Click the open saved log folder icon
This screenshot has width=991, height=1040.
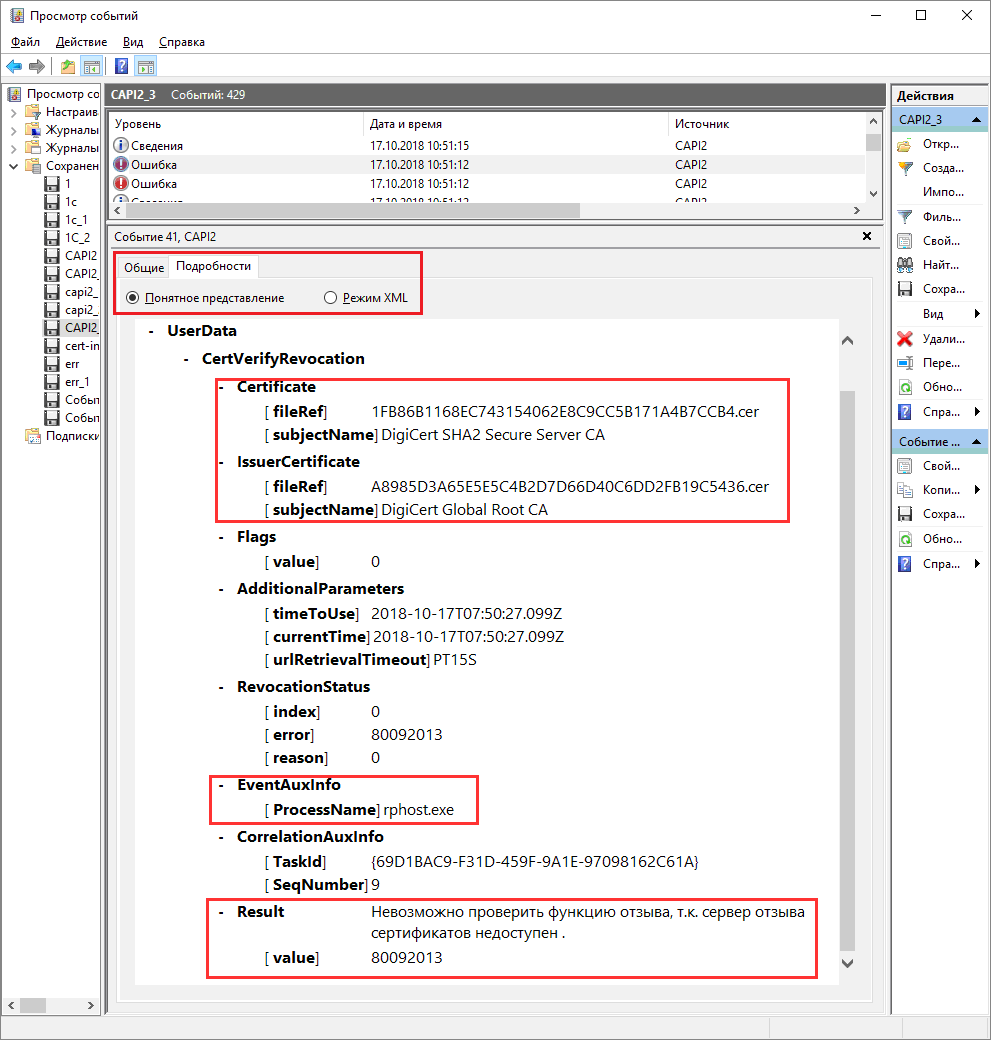pos(905,144)
